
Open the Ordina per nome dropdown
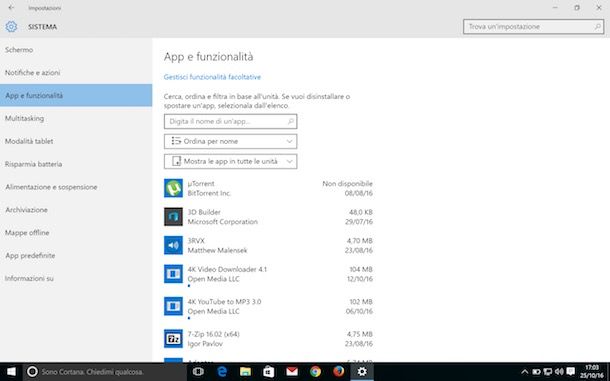pos(230,141)
